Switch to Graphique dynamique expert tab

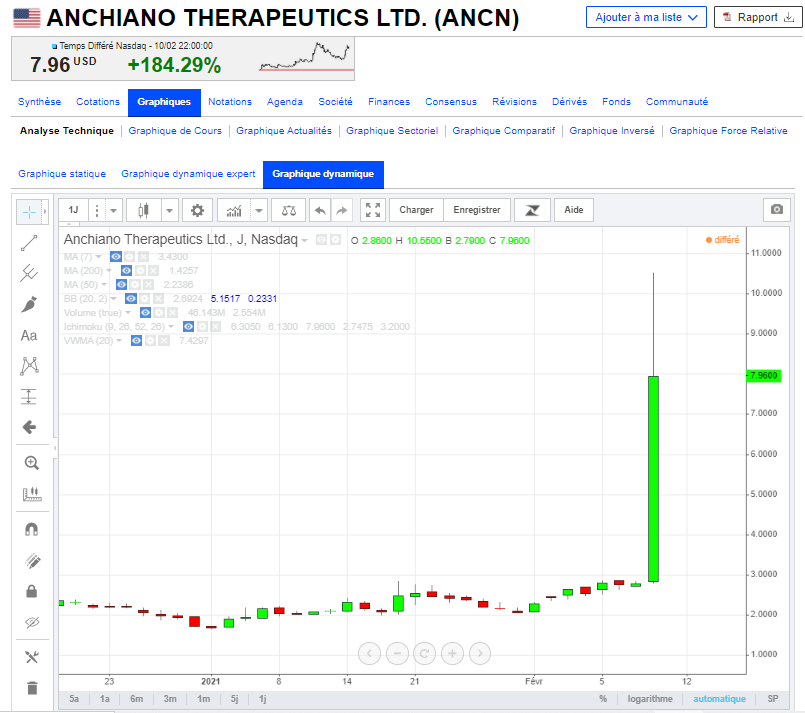tap(188, 174)
